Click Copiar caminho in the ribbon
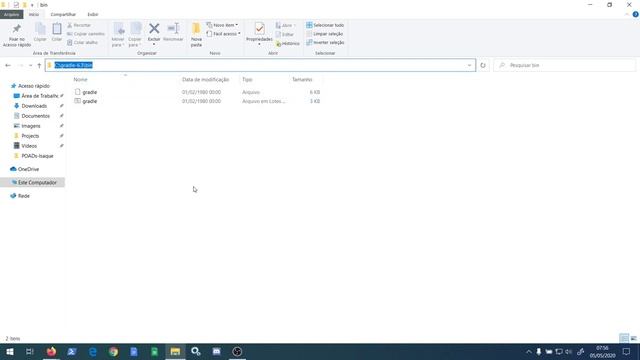This screenshot has height=360, width=640. click(x=86, y=34)
